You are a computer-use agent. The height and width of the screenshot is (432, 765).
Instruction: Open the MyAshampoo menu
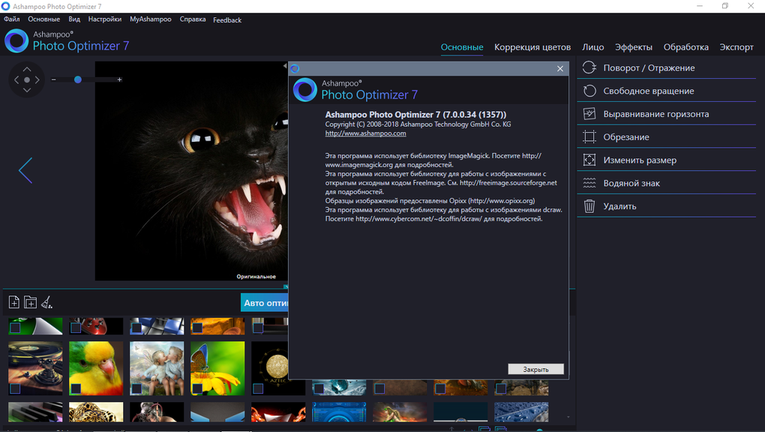pos(150,19)
